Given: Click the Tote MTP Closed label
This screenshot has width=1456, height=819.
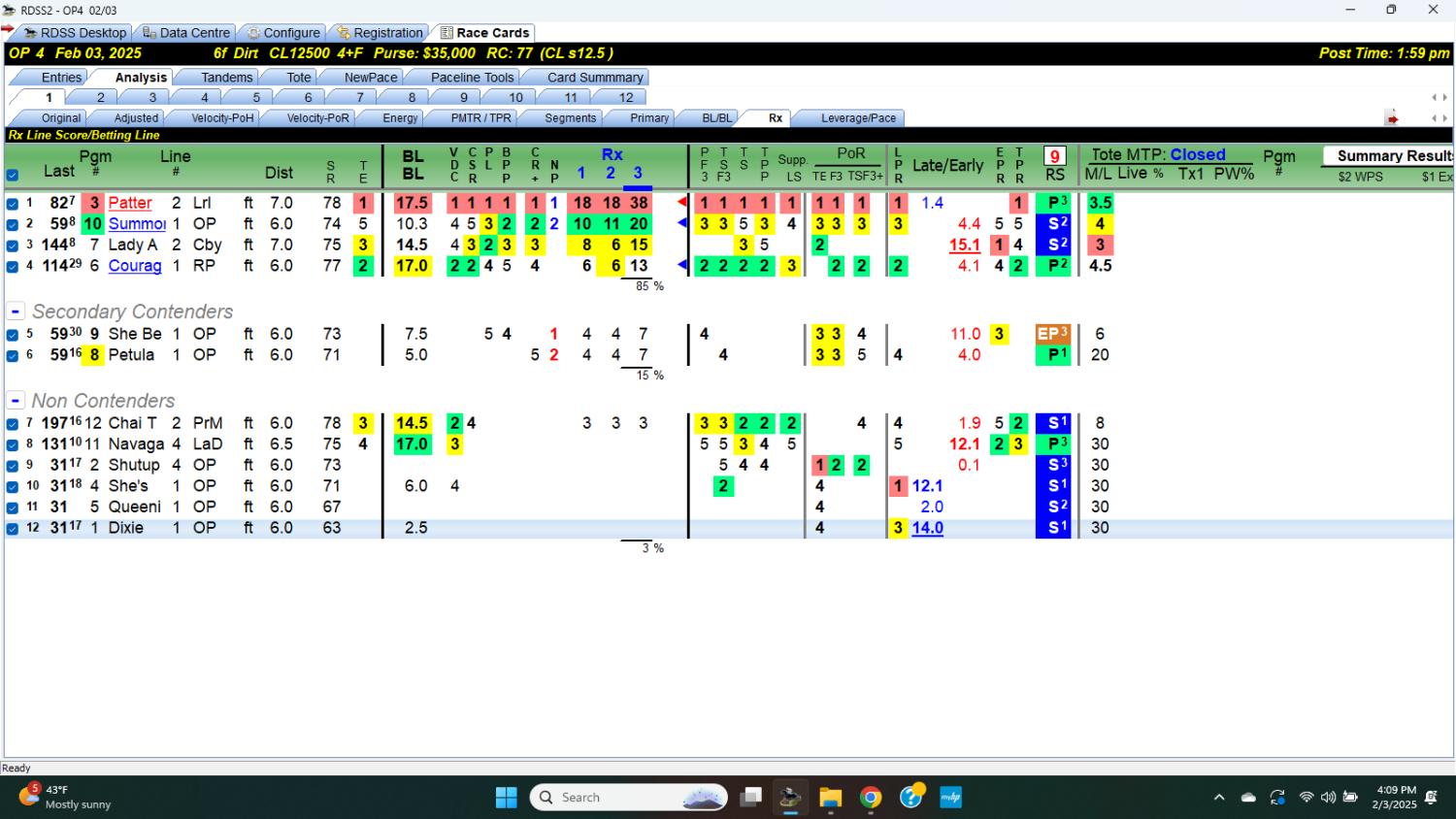Looking at the screenshot, I should pyautogui.click(x=1158, y=154).
